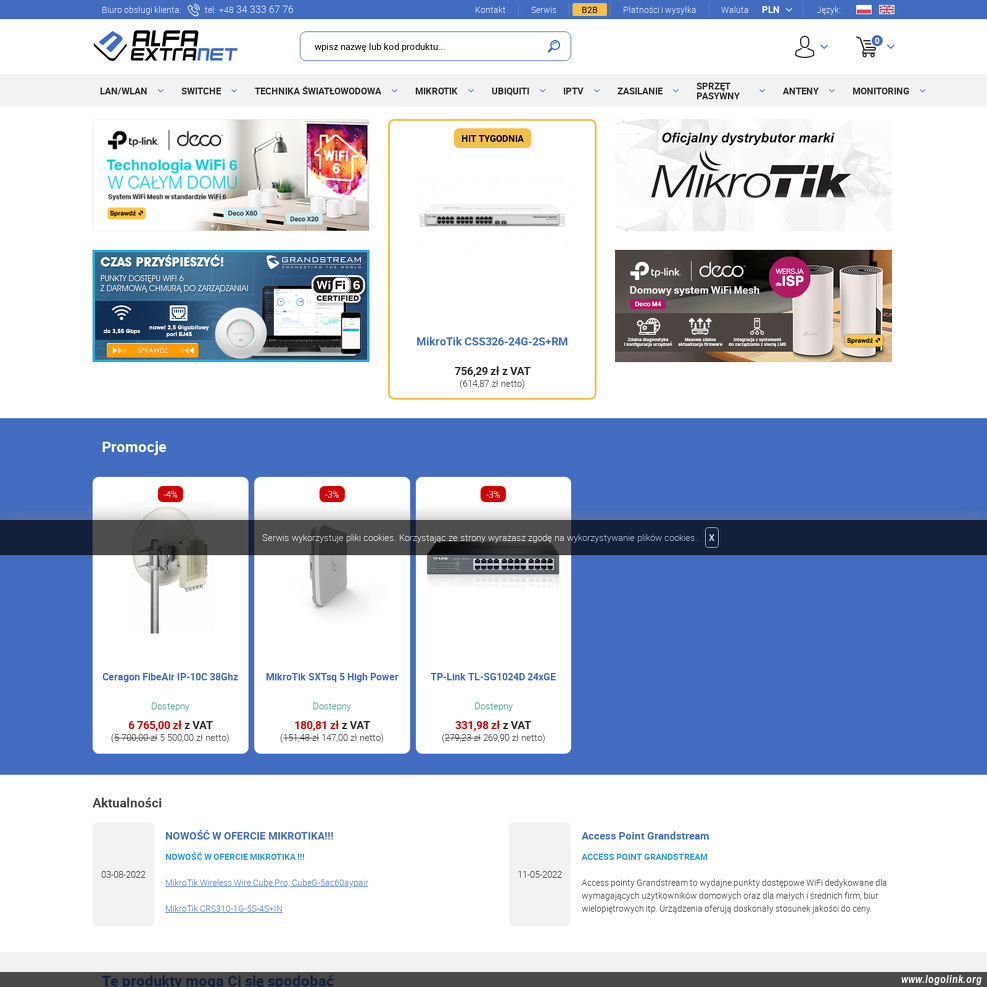This screenshot has height=987, width=987.
Task: Open the user account icon
Action: (804, 46)
